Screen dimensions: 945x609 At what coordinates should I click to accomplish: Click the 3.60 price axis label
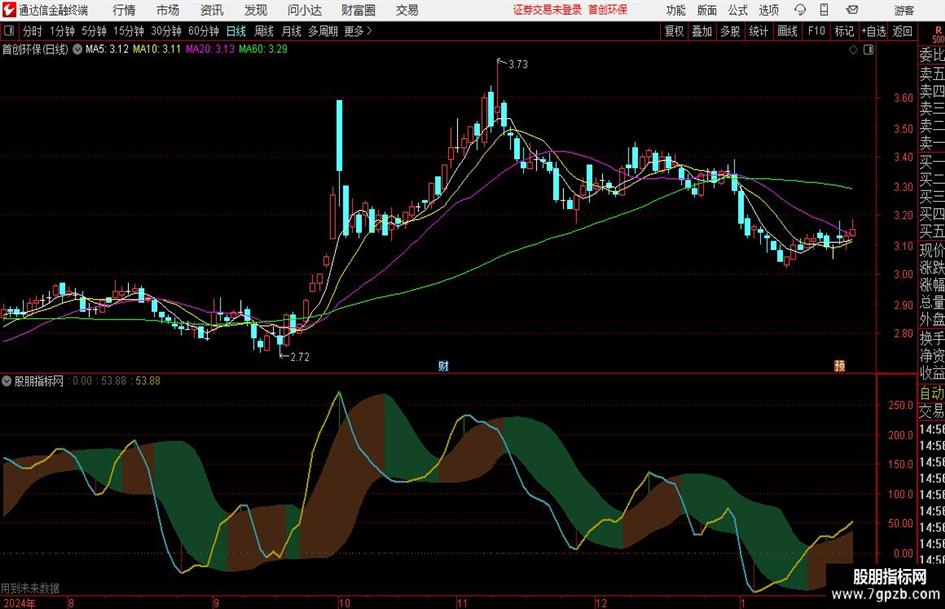point(903,98)
